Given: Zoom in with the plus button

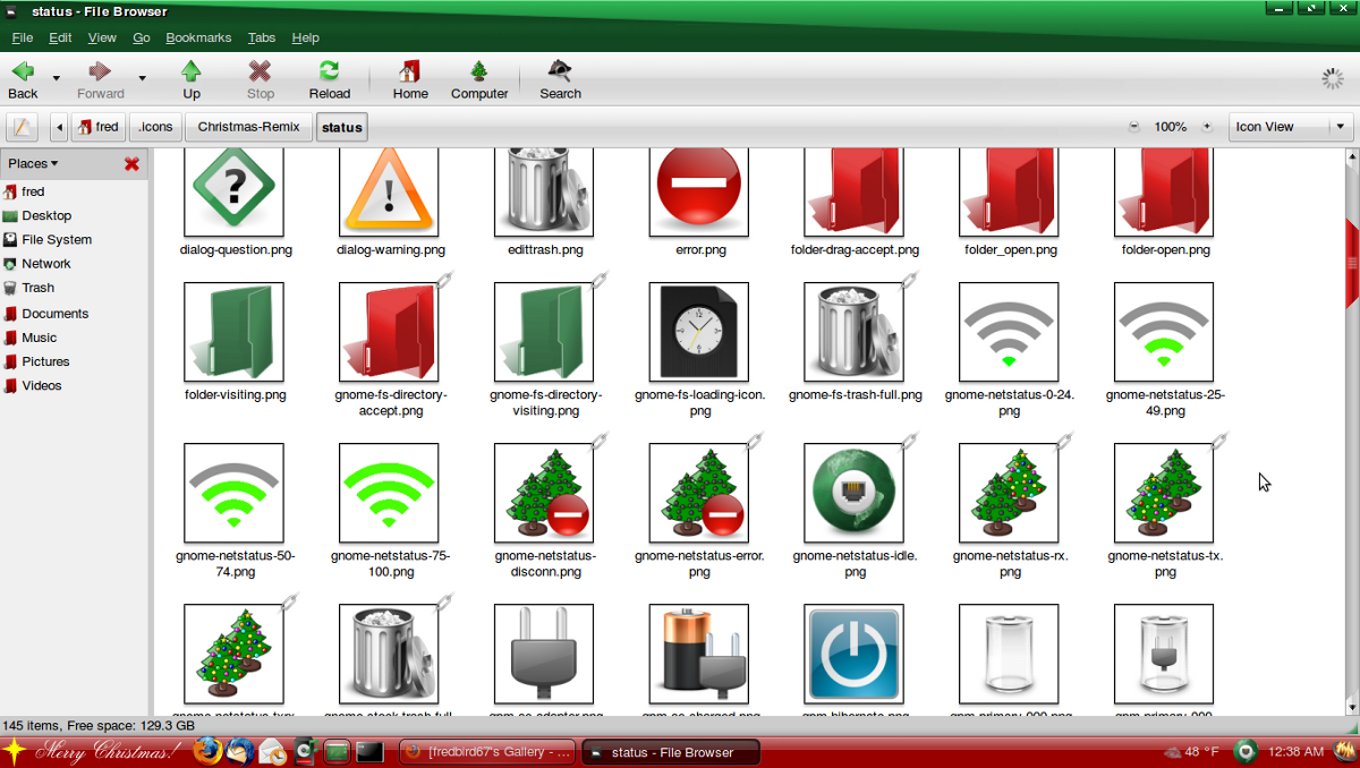Looking at the screenshot, I should pyautogui.click(x=1207, y=127).
